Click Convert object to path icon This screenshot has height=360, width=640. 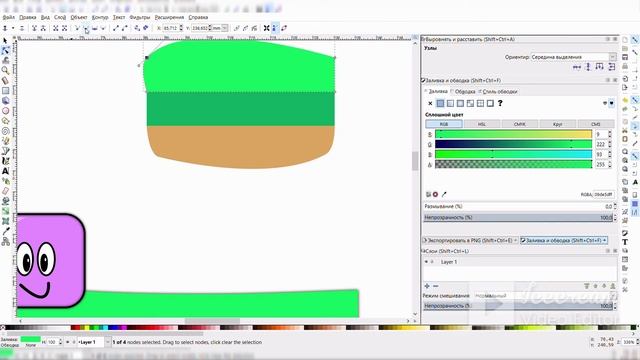pos(137,28)
